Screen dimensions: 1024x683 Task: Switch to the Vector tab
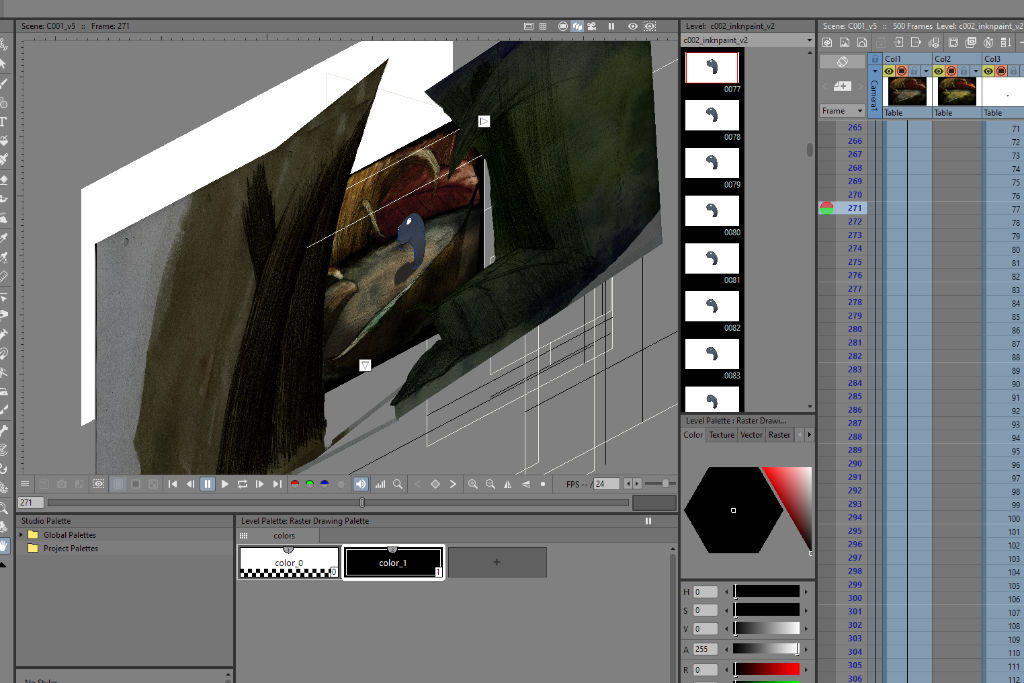pyautogui.click(x=751, y=435)
